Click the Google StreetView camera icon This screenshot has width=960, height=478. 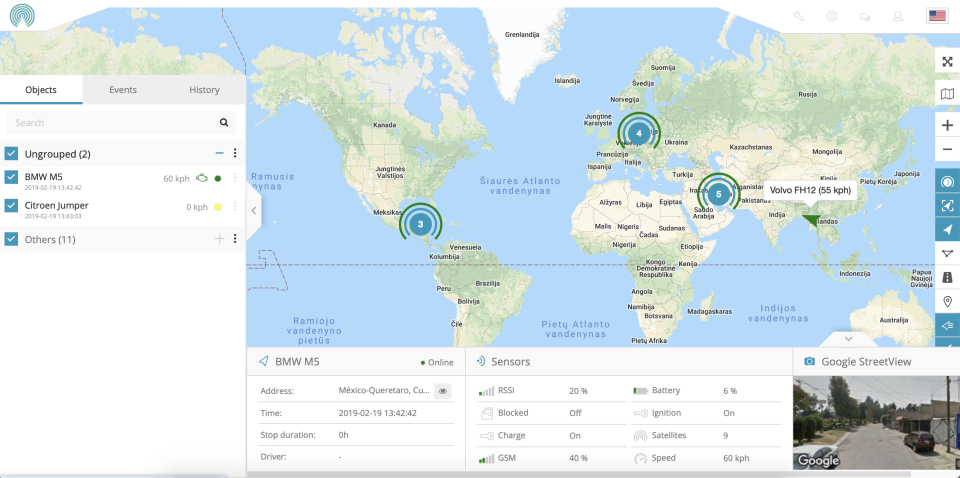click(809, 362)
